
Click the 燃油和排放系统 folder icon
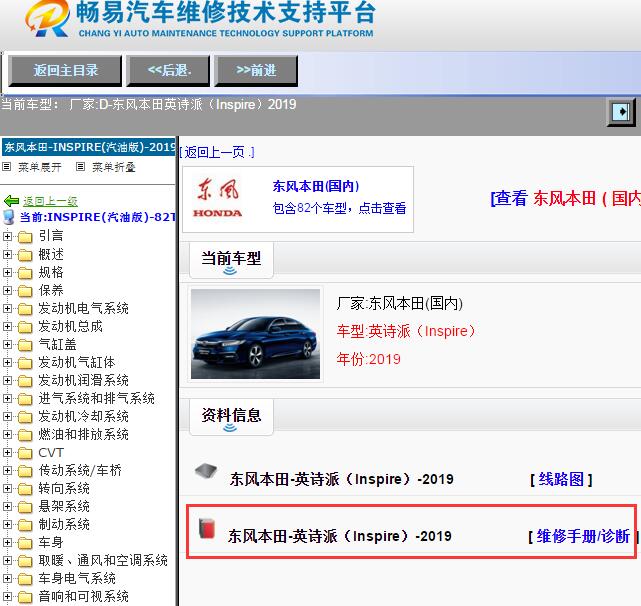(25, 435)
